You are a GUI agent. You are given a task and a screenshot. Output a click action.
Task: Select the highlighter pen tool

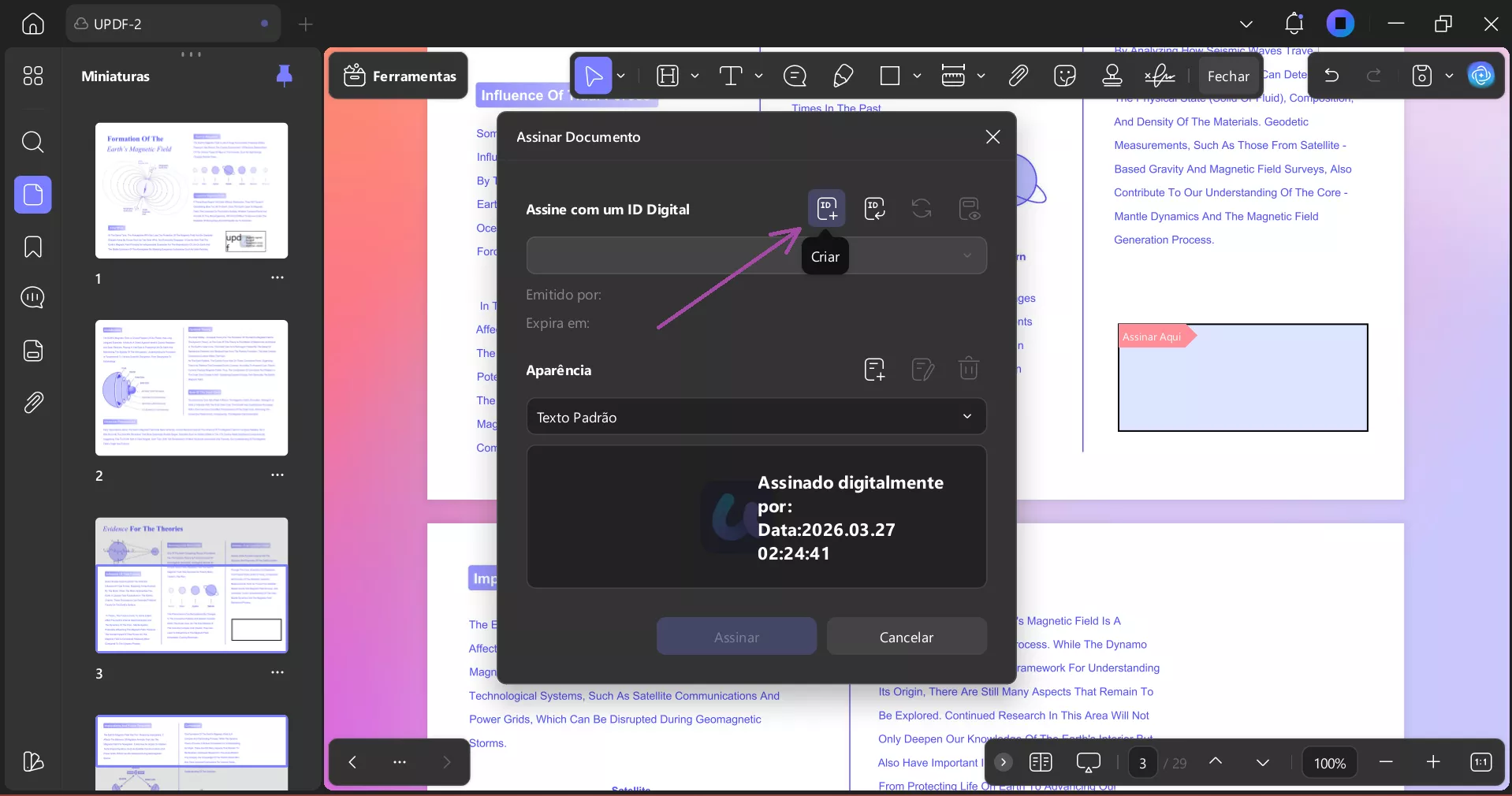coord(843,76)
